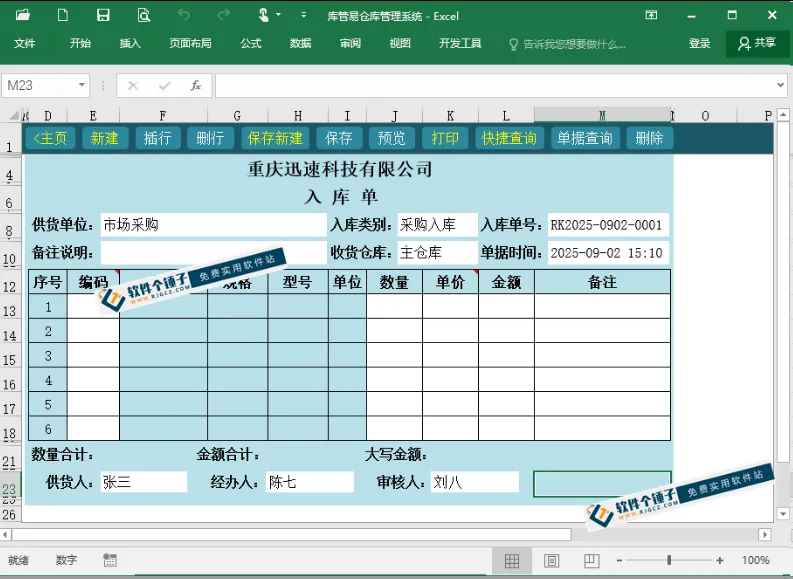Image resolution: width=793 pixels, height=579 pixels.
Task: Switch to the 开始 ribbon tab
Action: [80, 43]
